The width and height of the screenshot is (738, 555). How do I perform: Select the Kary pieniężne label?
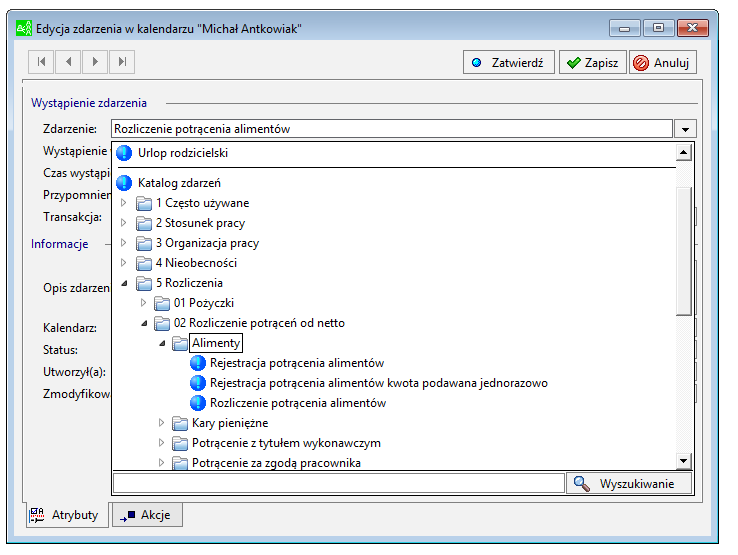click(230, 423)
